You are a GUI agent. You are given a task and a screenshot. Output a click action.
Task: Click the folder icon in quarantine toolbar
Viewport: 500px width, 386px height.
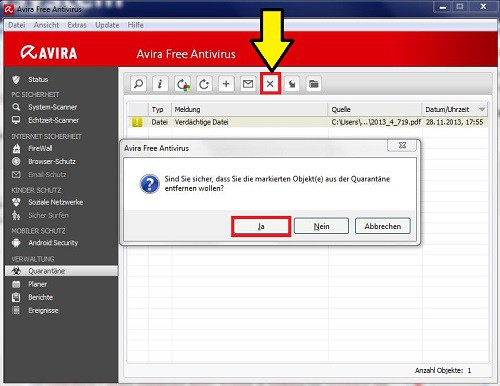click(x=314, y=84)
